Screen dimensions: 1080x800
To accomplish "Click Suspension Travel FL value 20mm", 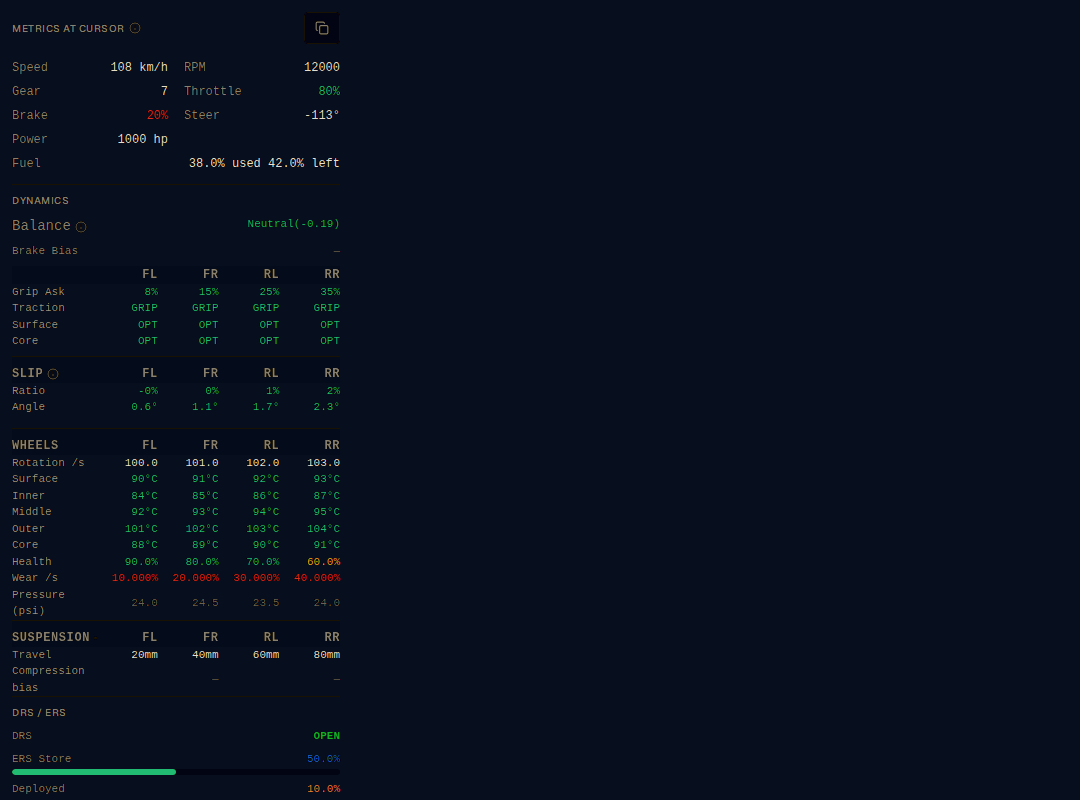I will pyautogui.click(x=144, y=655).
